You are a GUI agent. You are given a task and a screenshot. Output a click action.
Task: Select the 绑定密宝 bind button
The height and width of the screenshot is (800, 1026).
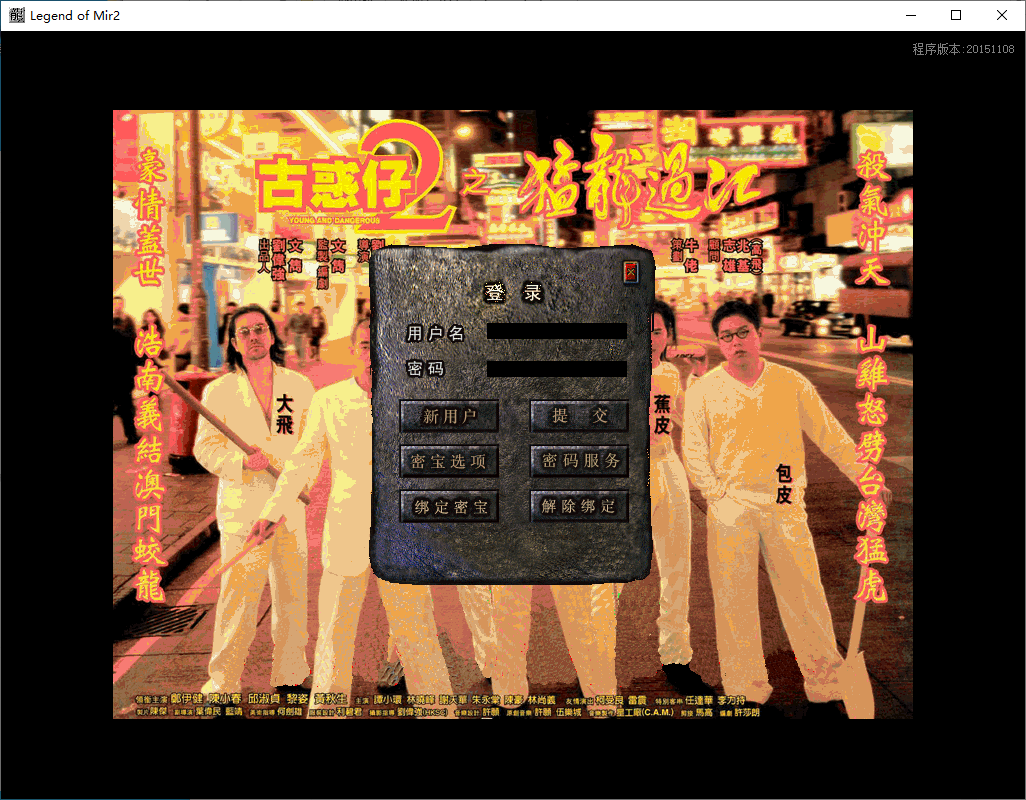click(x=449, y=506)
